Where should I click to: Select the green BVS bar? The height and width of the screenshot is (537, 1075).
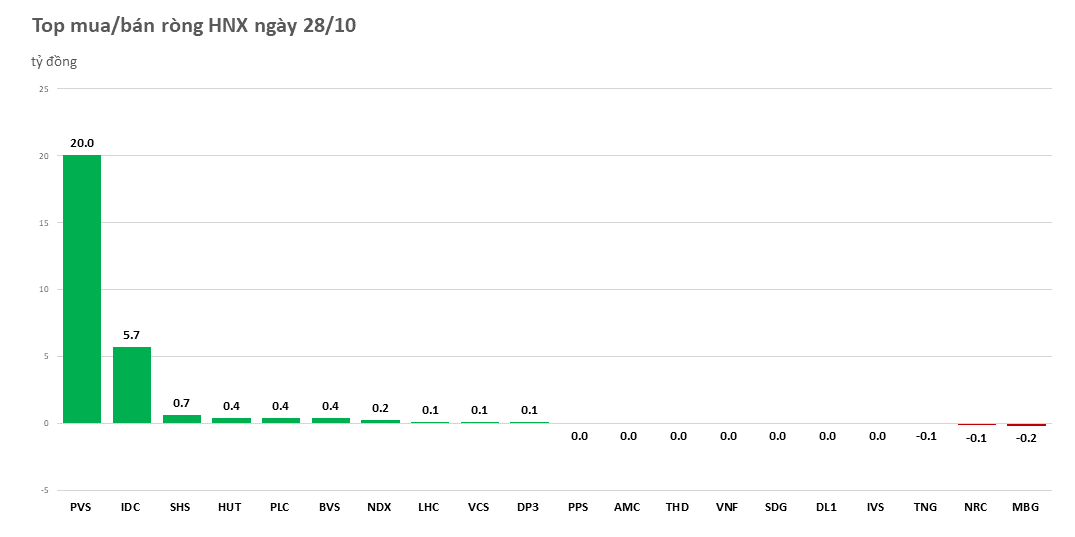[x=330, y=420]
